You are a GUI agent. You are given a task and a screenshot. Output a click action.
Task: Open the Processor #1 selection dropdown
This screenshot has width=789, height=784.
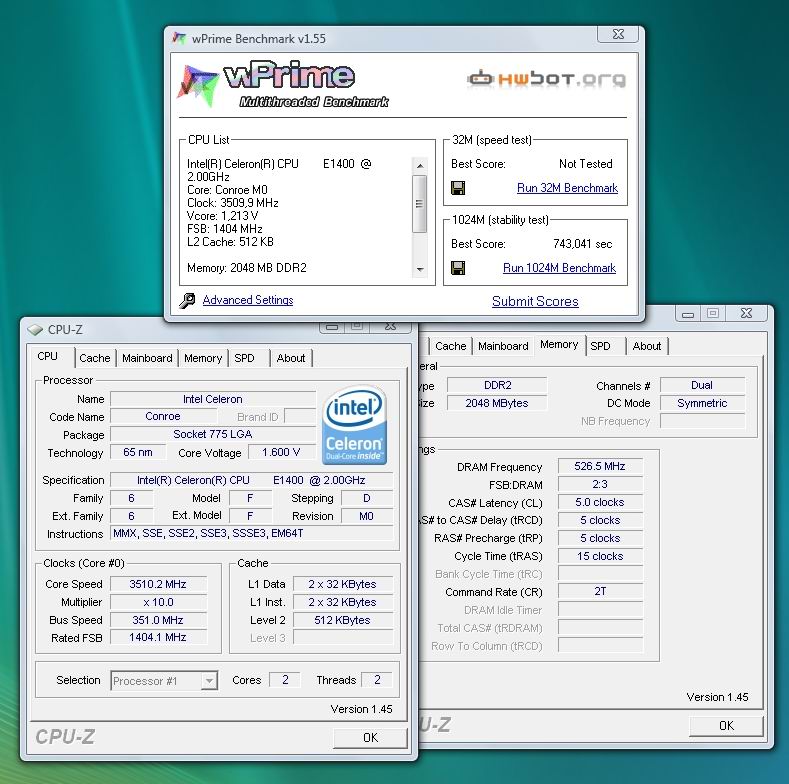click(x=164, y=681)
